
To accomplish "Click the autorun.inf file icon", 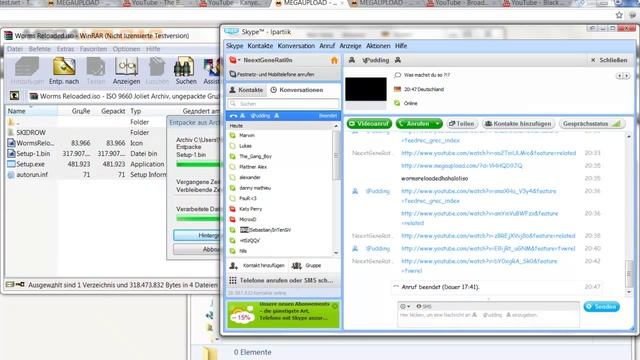I will 11,174.
